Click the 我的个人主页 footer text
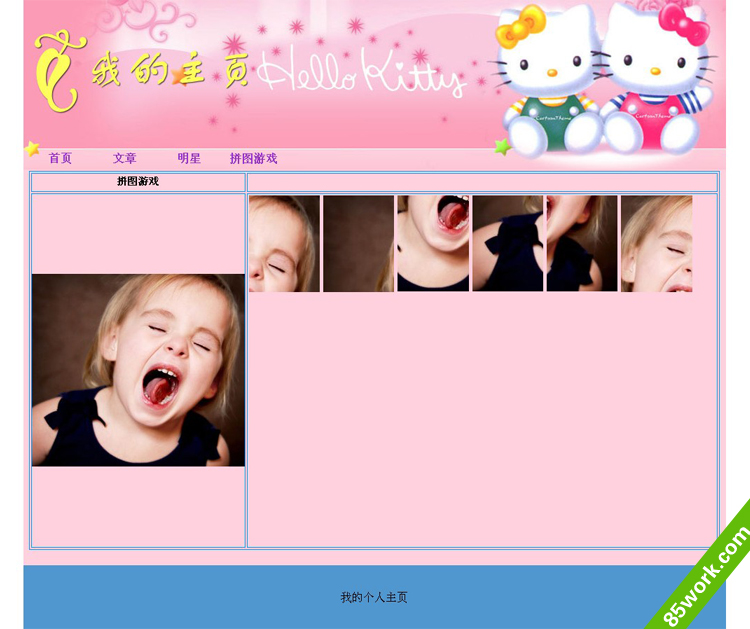Image resolution: width=750 pixels, height=629 pixels. [374, 597]
